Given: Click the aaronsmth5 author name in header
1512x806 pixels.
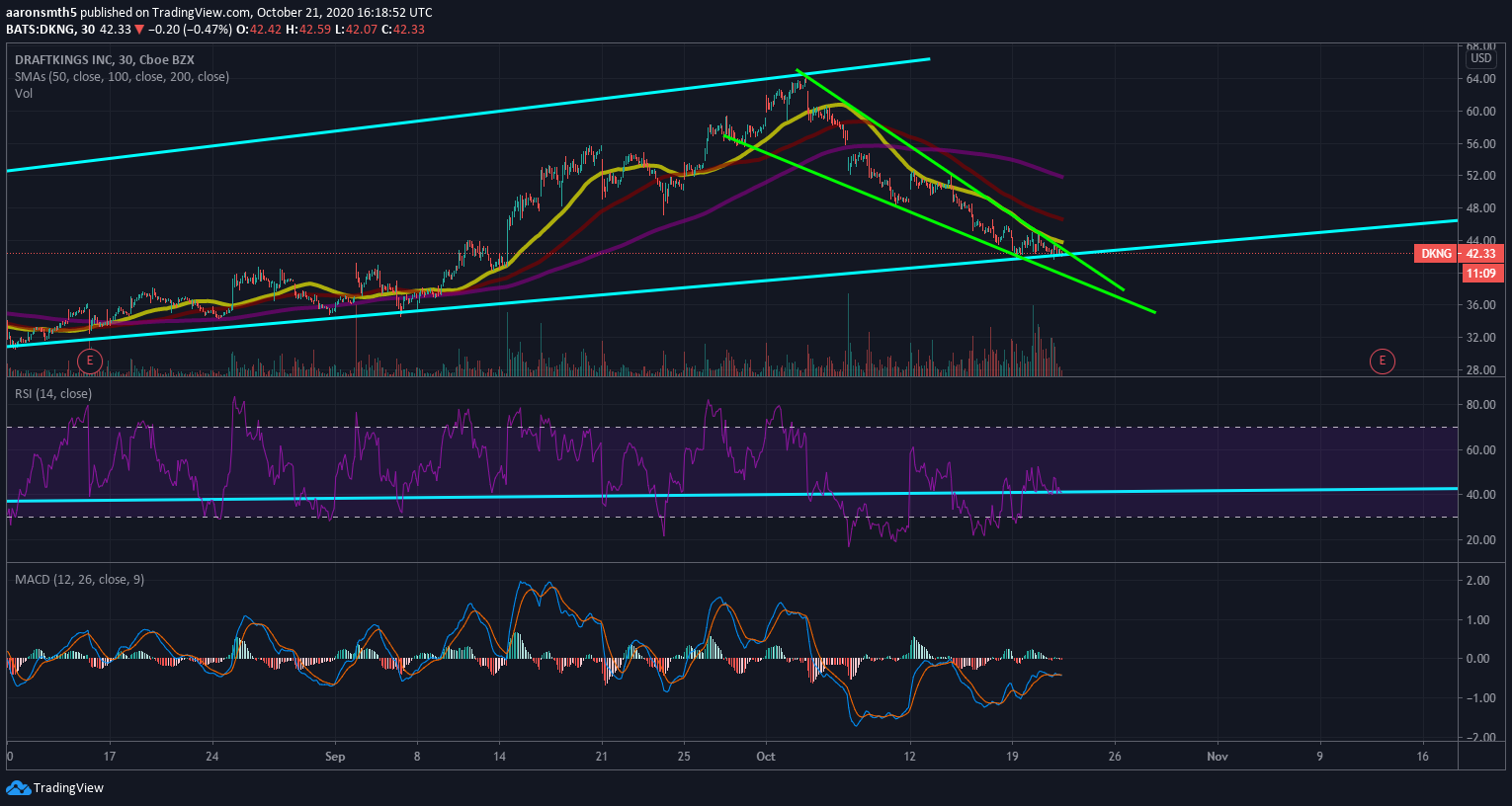Looking at the screenshot, I should coord(42,13).
